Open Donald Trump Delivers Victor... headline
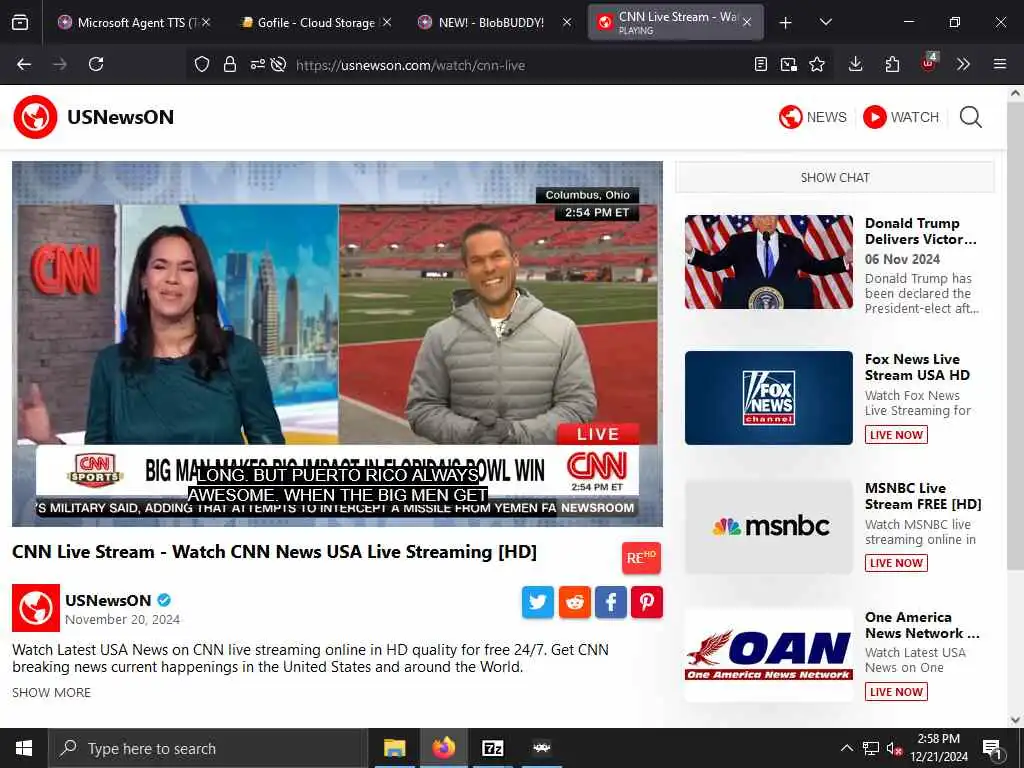The height and width of the screenshot is (768, 1024). (x=921, y=231)
